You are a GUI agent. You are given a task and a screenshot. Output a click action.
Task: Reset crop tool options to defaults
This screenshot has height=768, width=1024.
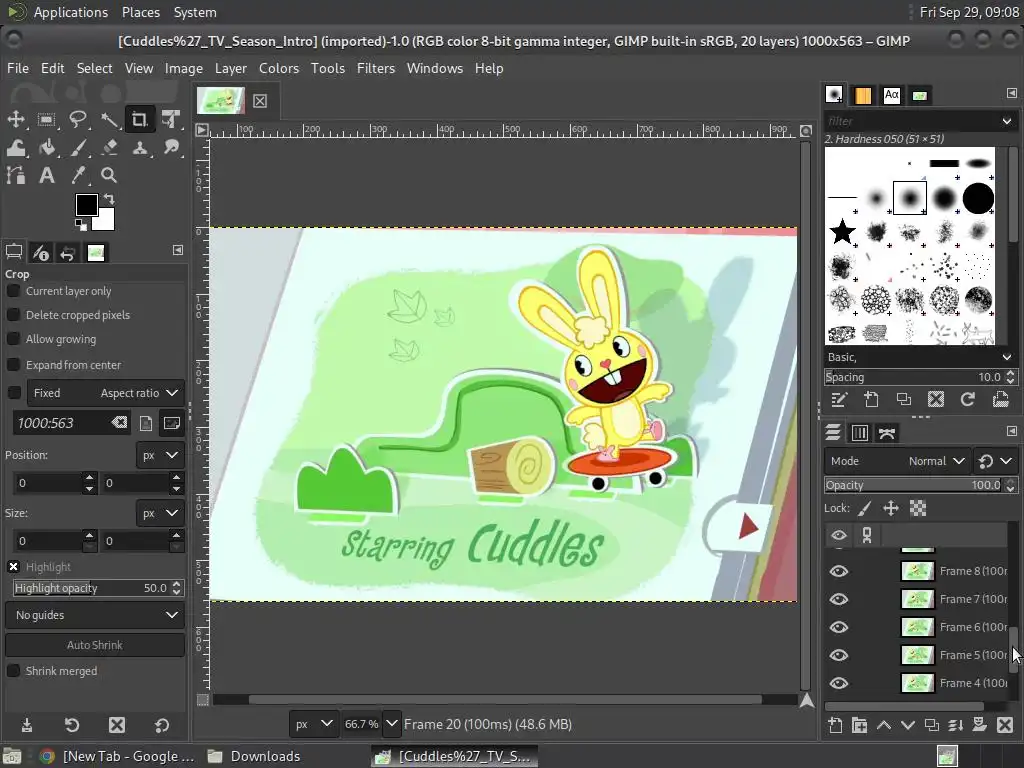tap(161, 725)
